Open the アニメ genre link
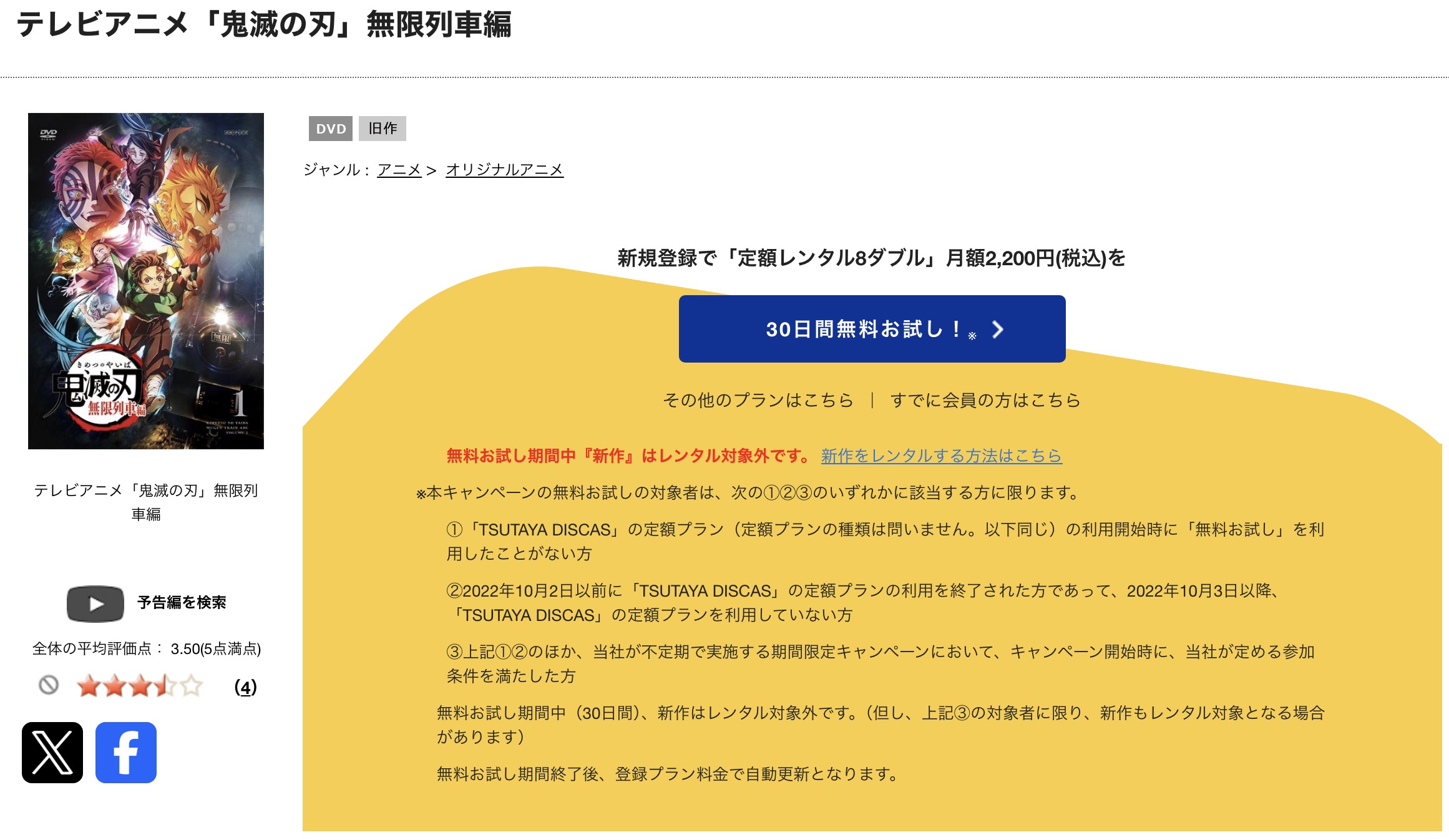The width and height of the screenshot is (1449, 840). [x=399, y=170]
